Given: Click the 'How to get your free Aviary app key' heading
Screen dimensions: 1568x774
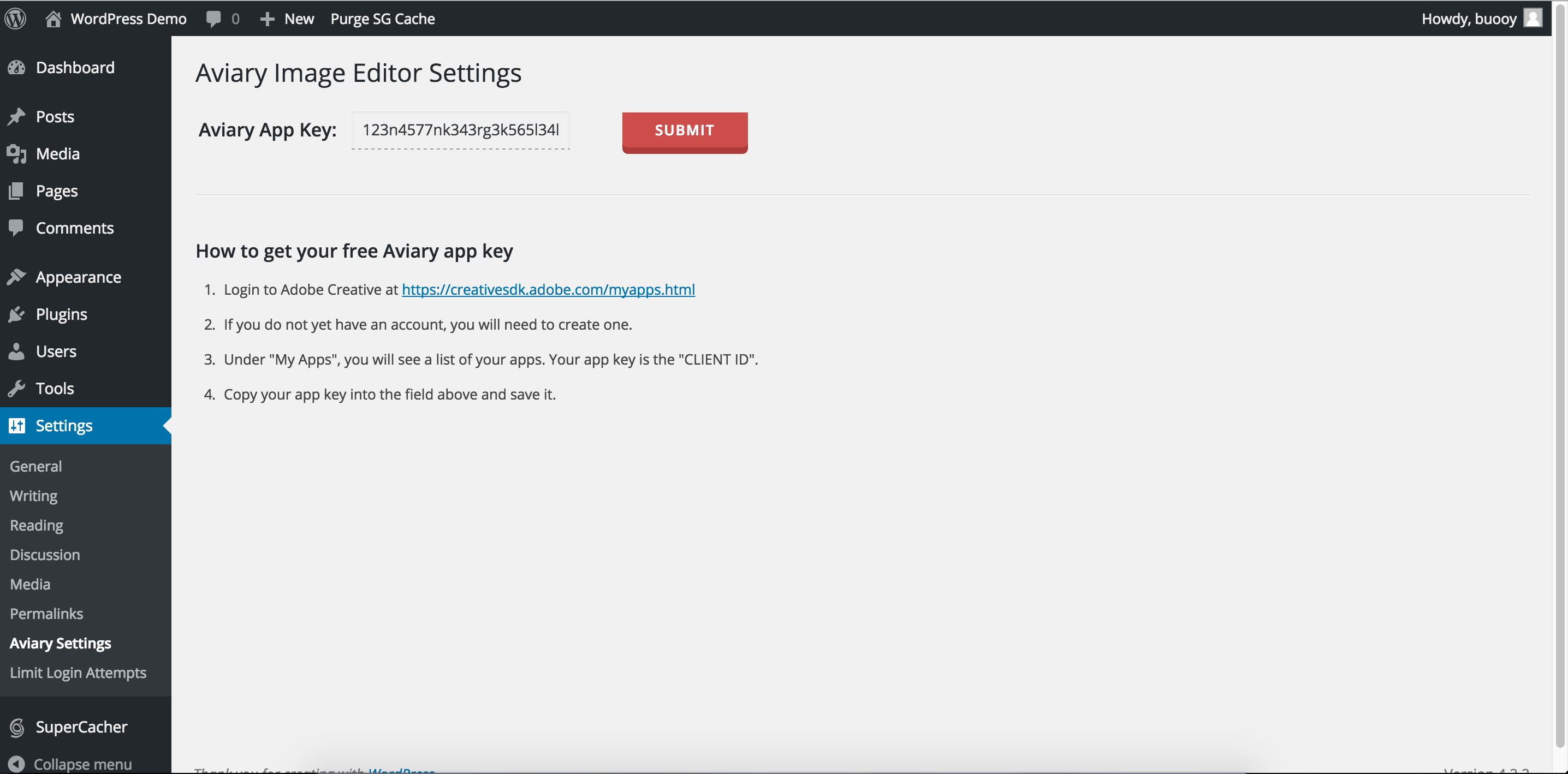Looking at the screenshot, I should pyautogui.click(x=354, y=251).
